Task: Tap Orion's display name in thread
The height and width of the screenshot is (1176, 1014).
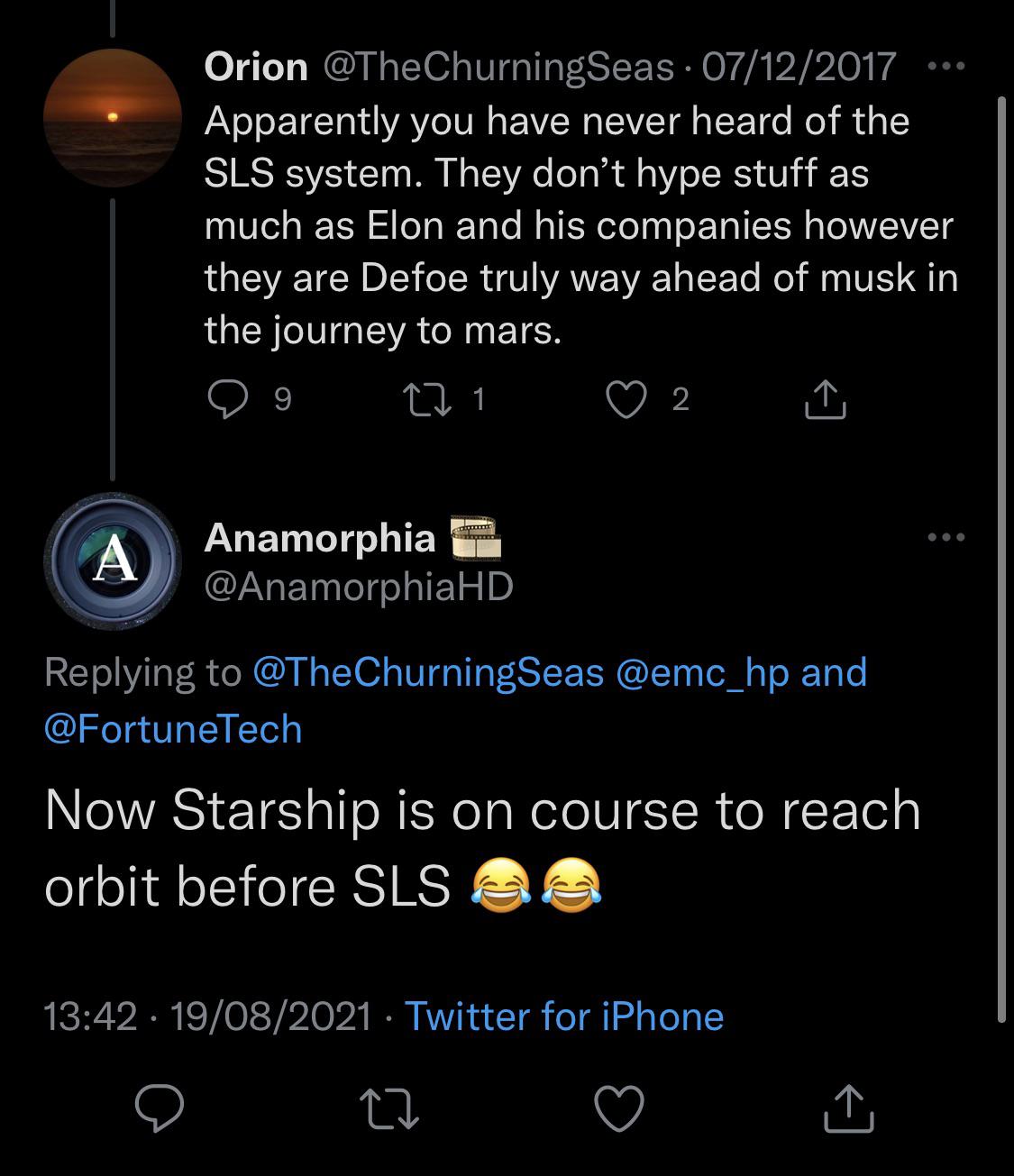Action: [256, 67]
